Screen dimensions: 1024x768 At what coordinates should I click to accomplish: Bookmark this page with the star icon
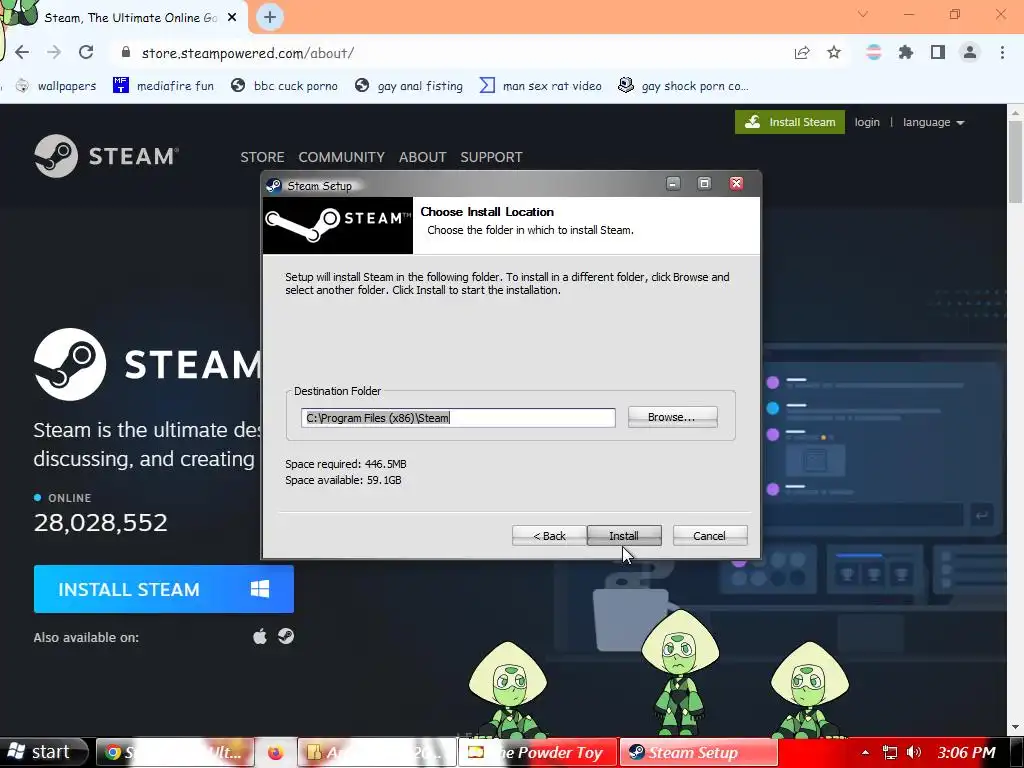tap(834, 52)
